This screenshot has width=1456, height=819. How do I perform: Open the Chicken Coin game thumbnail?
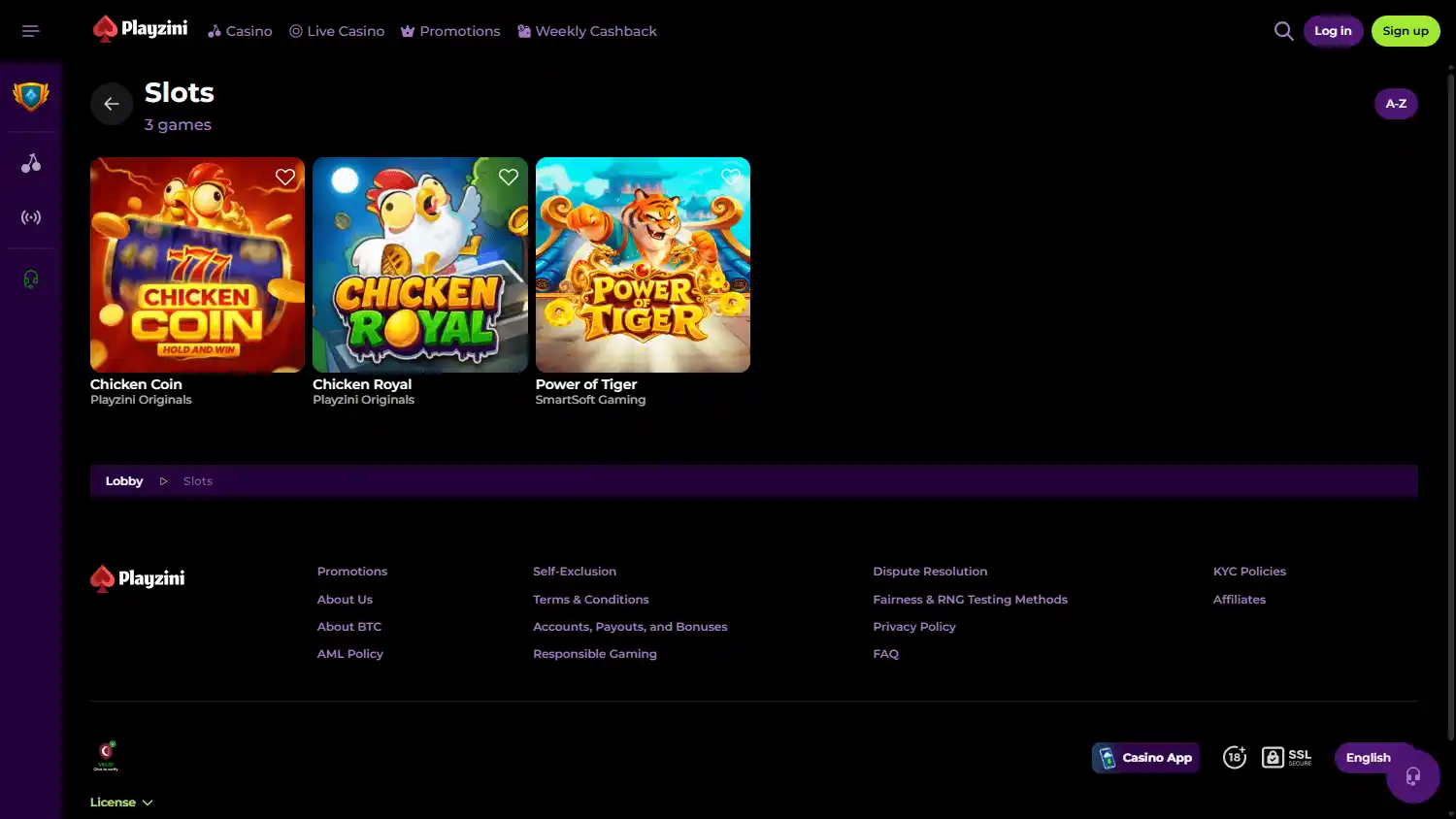point(197,265)
